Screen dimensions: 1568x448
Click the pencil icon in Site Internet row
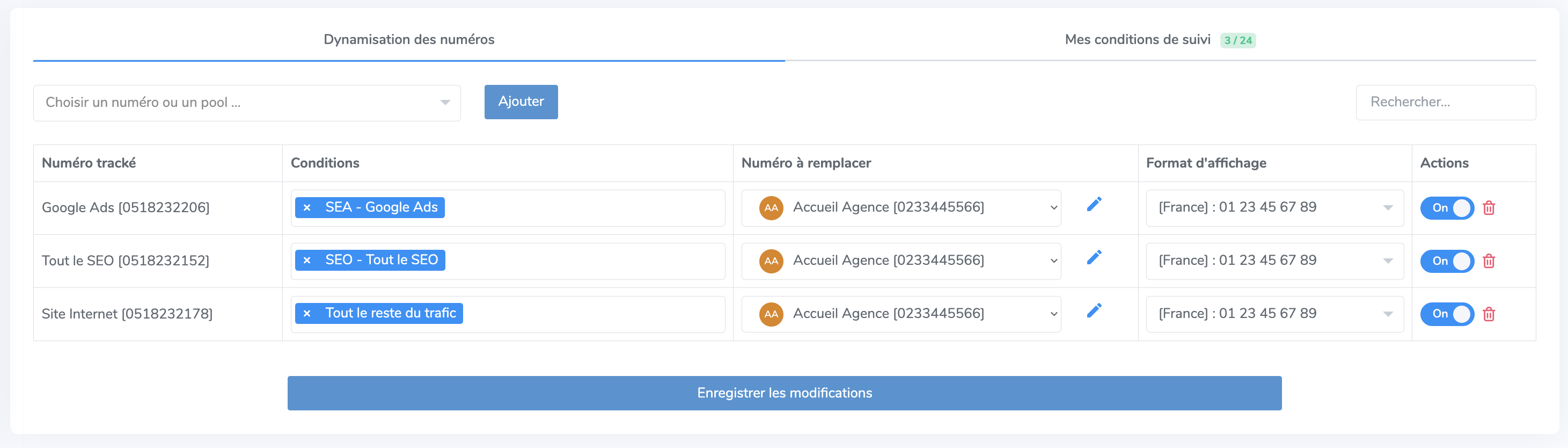(1094, 311)
